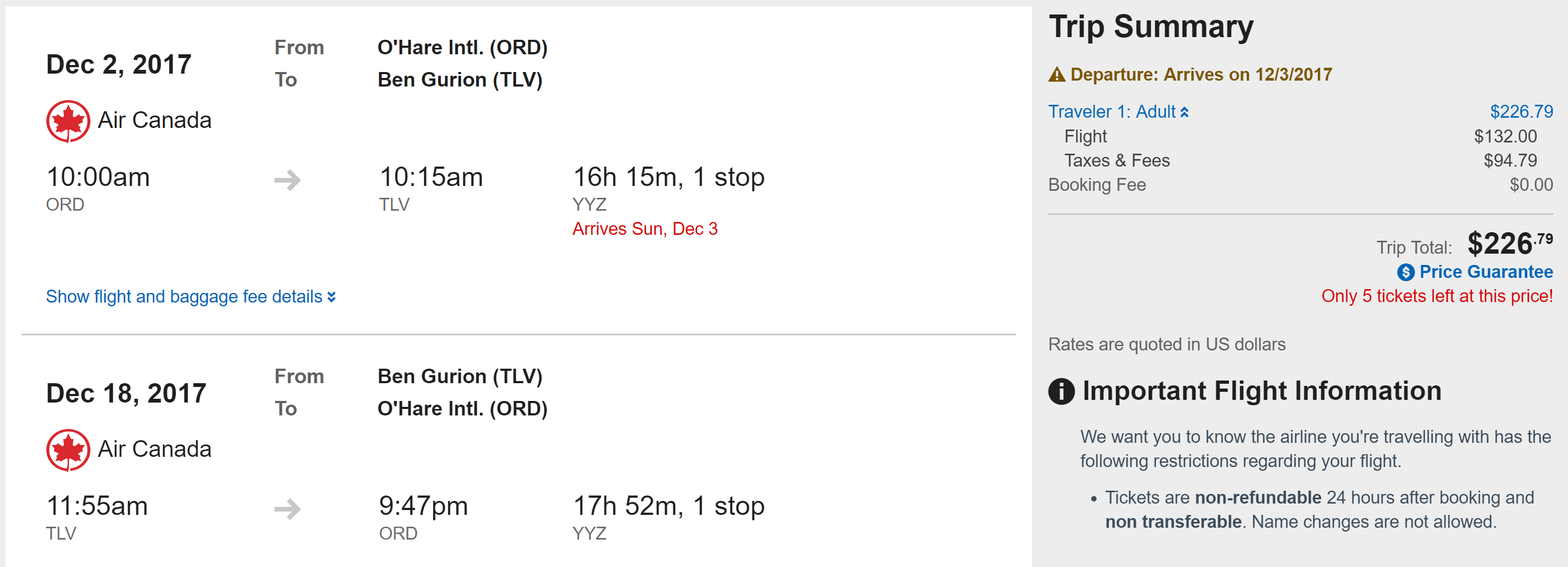
Task: Click outbound 16h 15m, 1 stop duration
Action: 668,177
